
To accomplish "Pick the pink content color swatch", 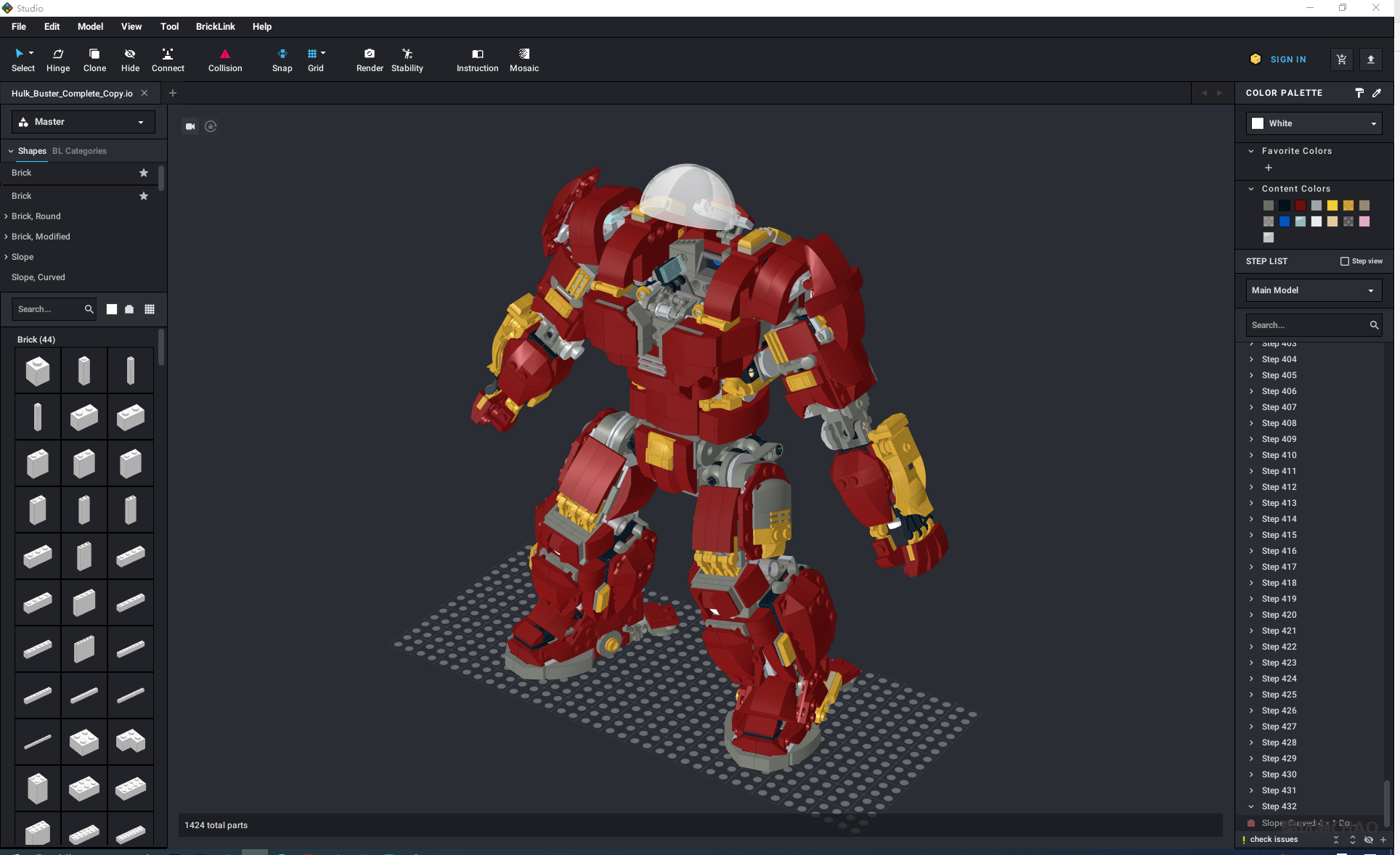I will coord(1364,221).
